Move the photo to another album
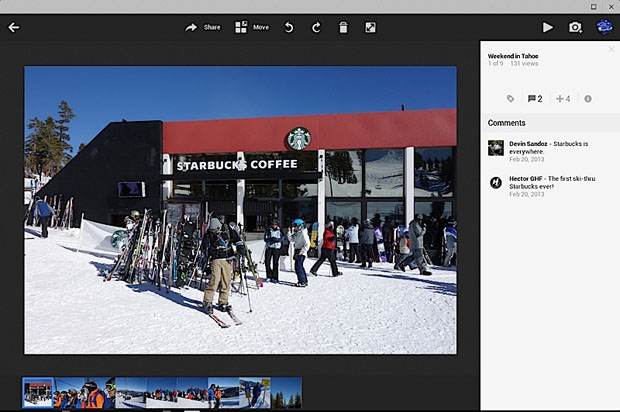Screen dimensions: 620x412 pos(252,27)
